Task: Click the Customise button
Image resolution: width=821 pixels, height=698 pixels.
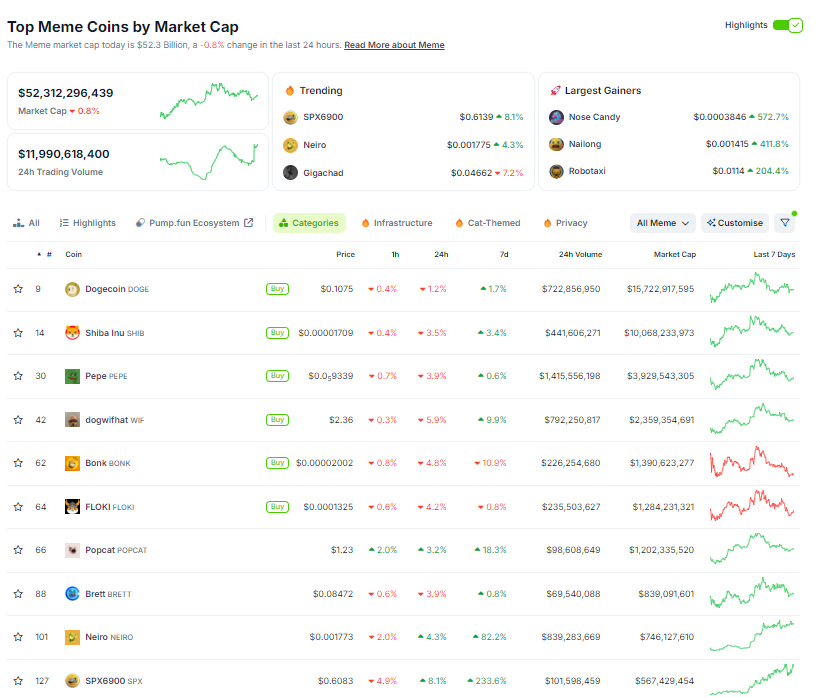Action: point(735,223)
